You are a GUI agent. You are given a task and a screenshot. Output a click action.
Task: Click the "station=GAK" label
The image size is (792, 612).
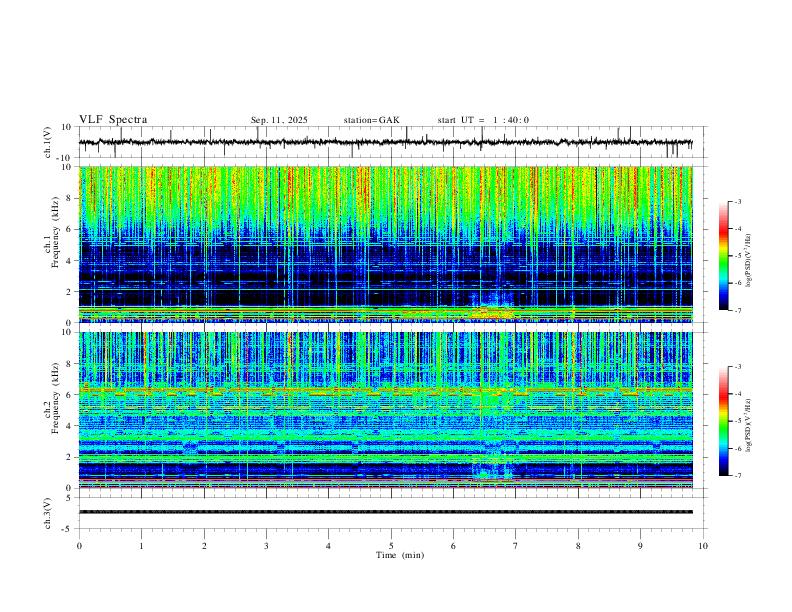(x=371, y=120)
